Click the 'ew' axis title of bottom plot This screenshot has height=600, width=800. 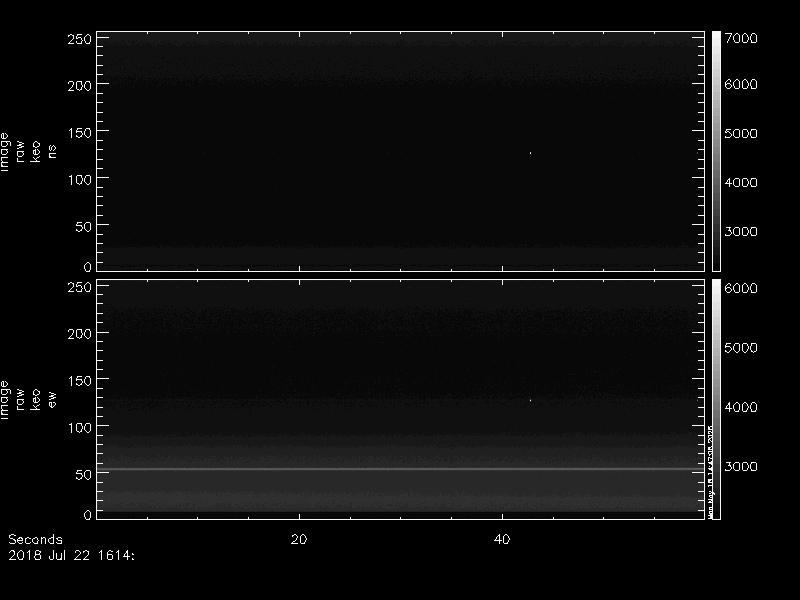(52, 399)
